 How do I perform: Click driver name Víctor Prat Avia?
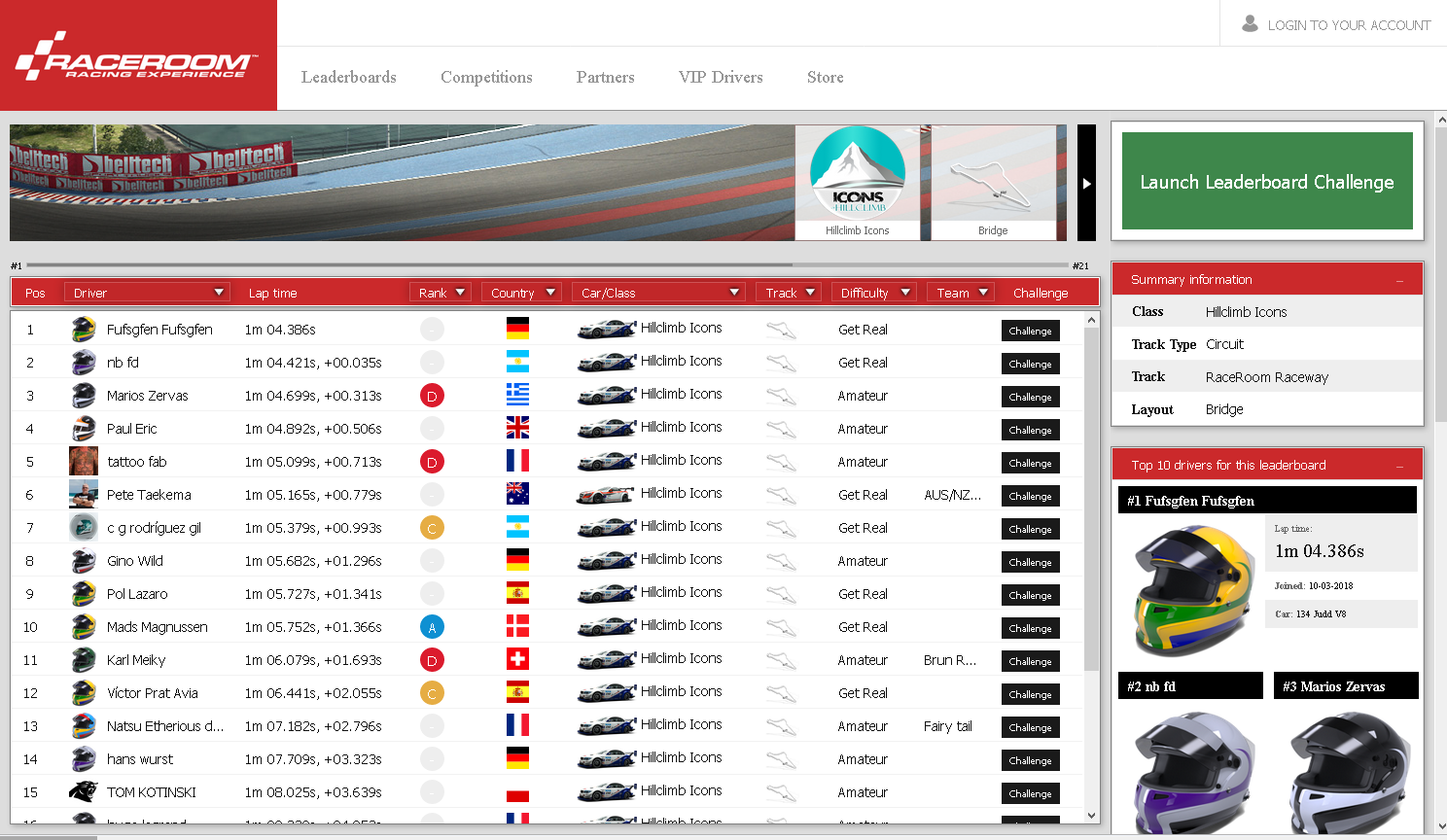(153, 693)
